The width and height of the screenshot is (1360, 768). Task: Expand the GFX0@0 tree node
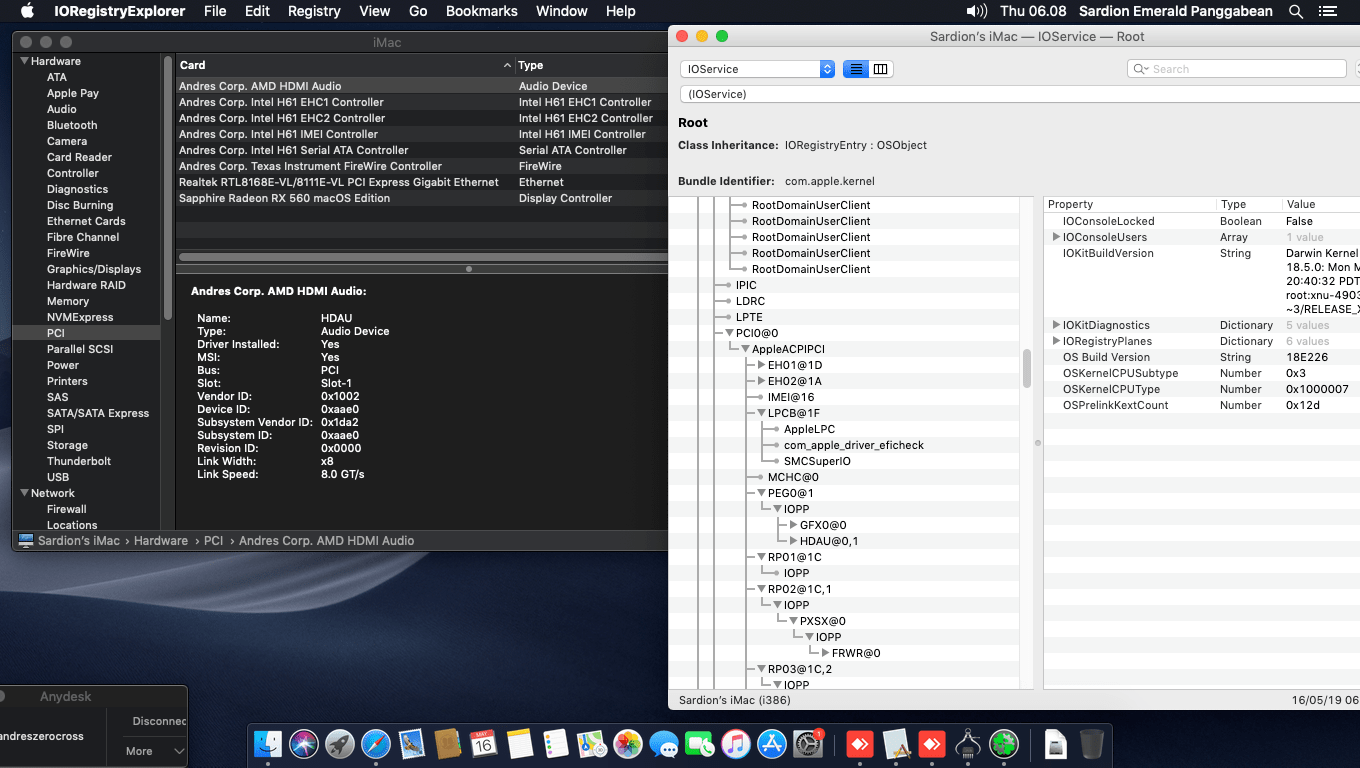point(793,525)
